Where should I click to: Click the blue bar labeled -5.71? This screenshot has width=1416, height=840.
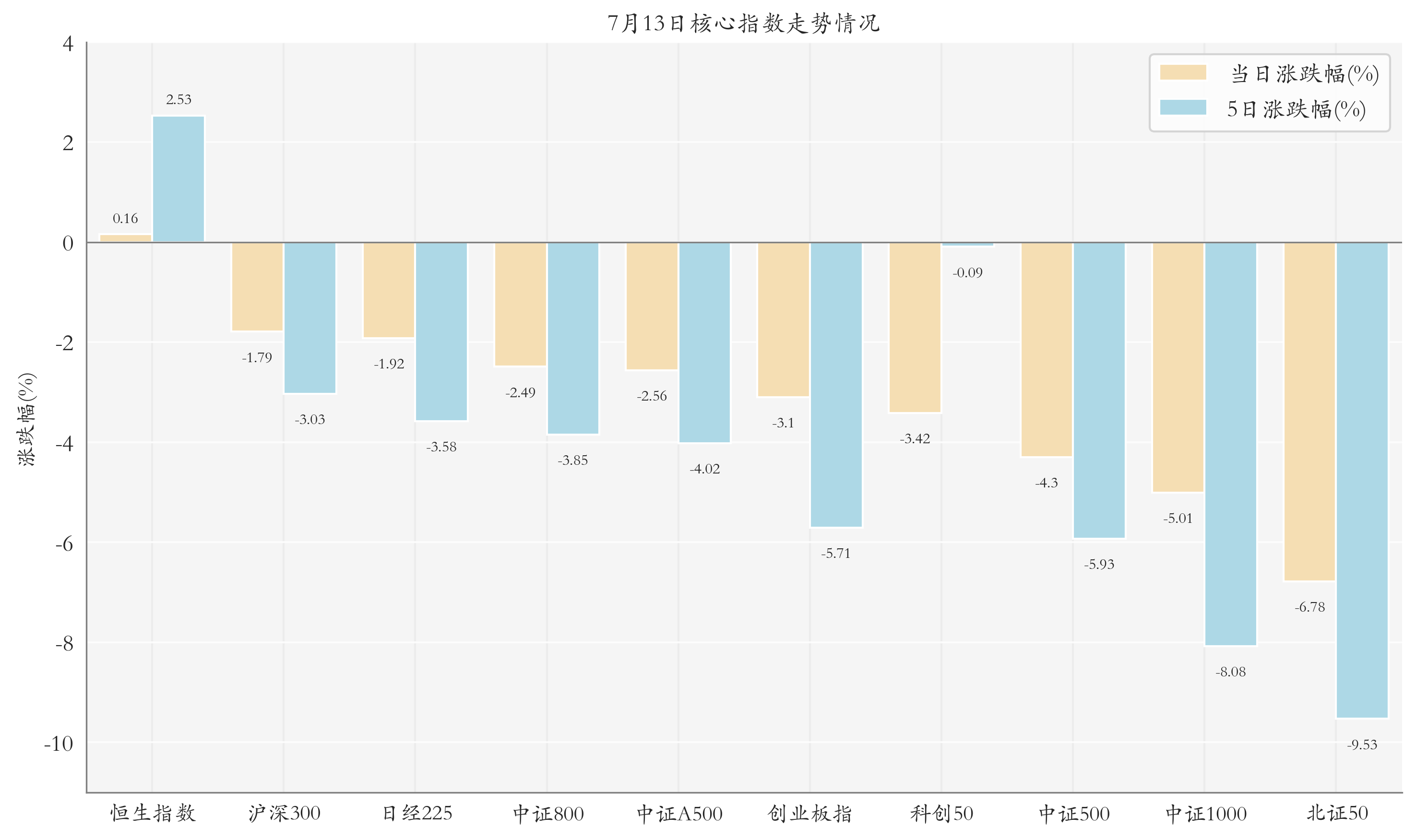pyautogui.click(x=836, y=384)
